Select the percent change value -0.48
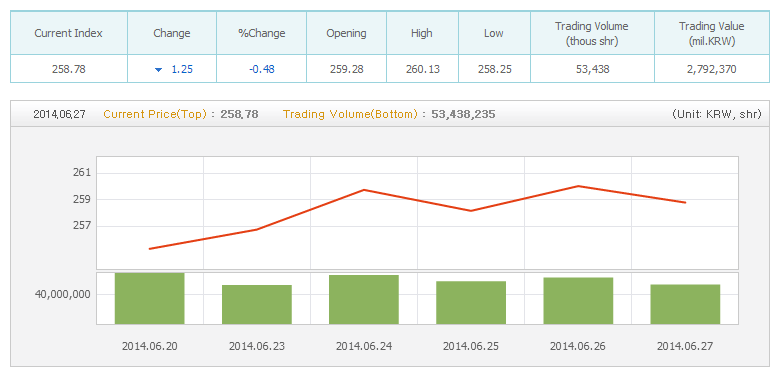The height and width of the screenshot is (376, 778). click(261, 69)
